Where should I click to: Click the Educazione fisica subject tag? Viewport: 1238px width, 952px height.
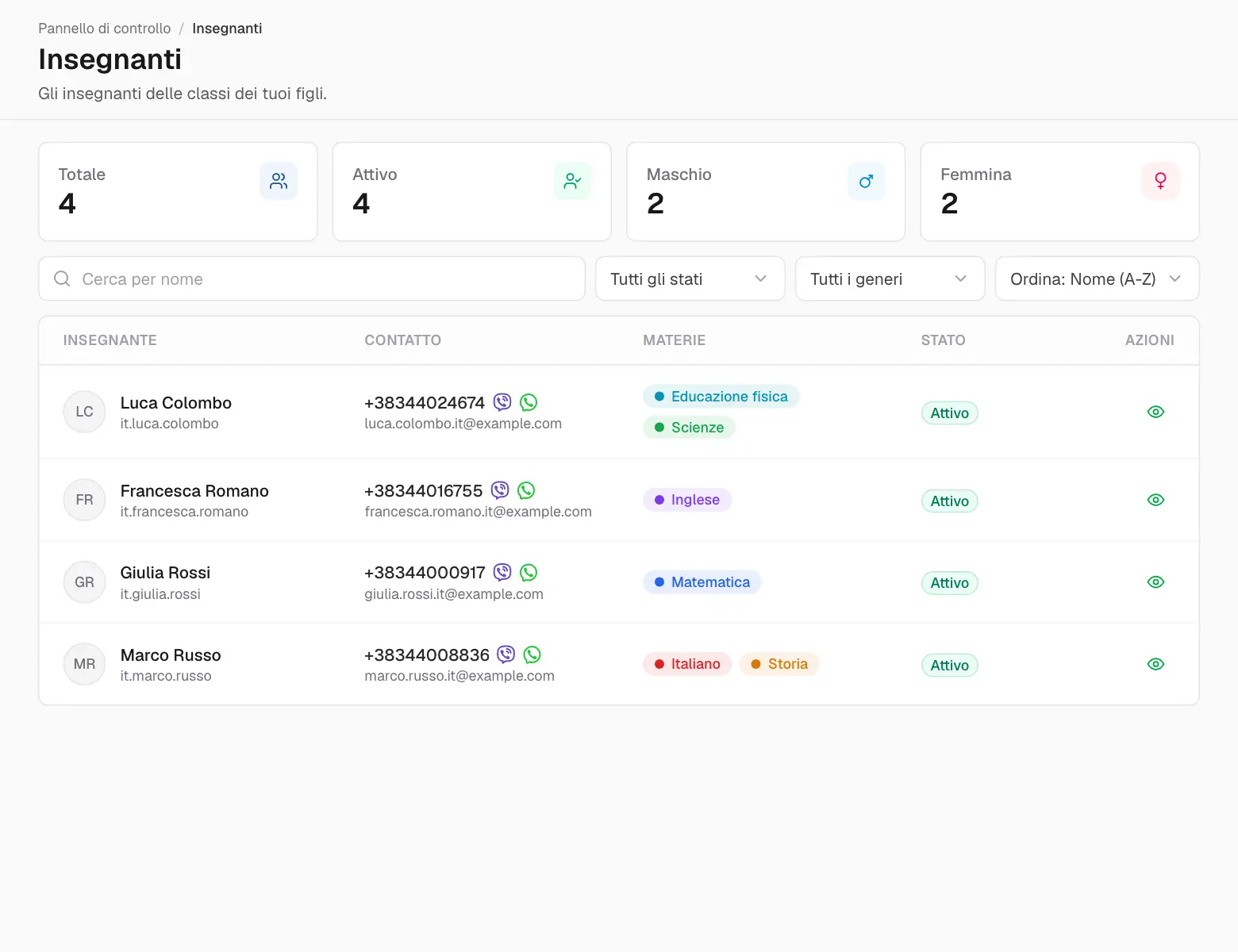tap(721, 397)
